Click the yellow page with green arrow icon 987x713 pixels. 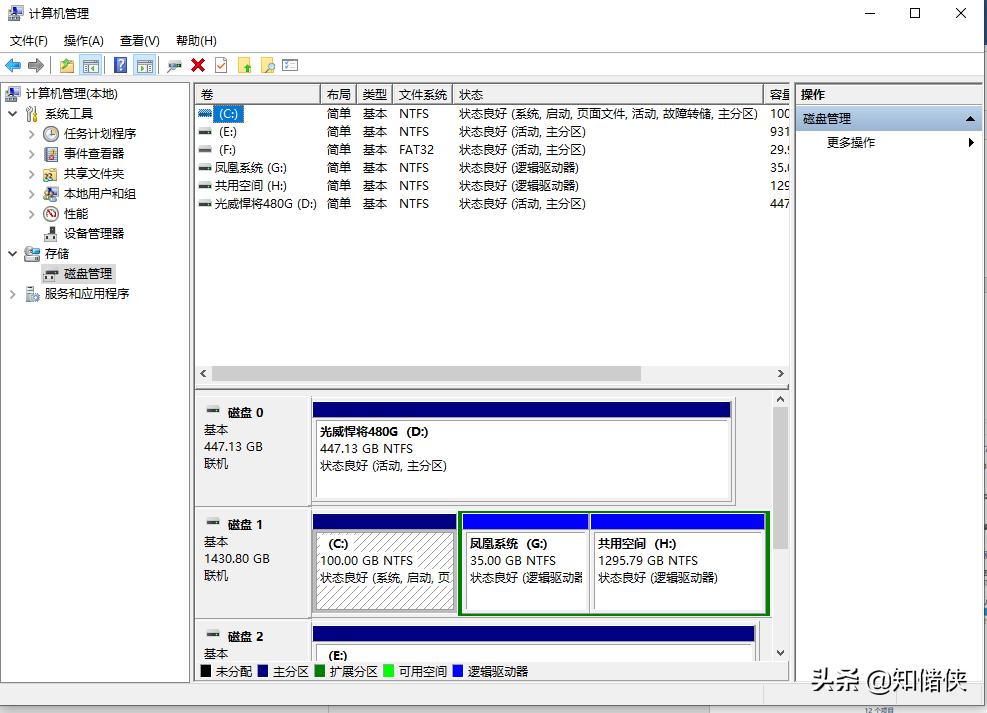coord(244,65)
